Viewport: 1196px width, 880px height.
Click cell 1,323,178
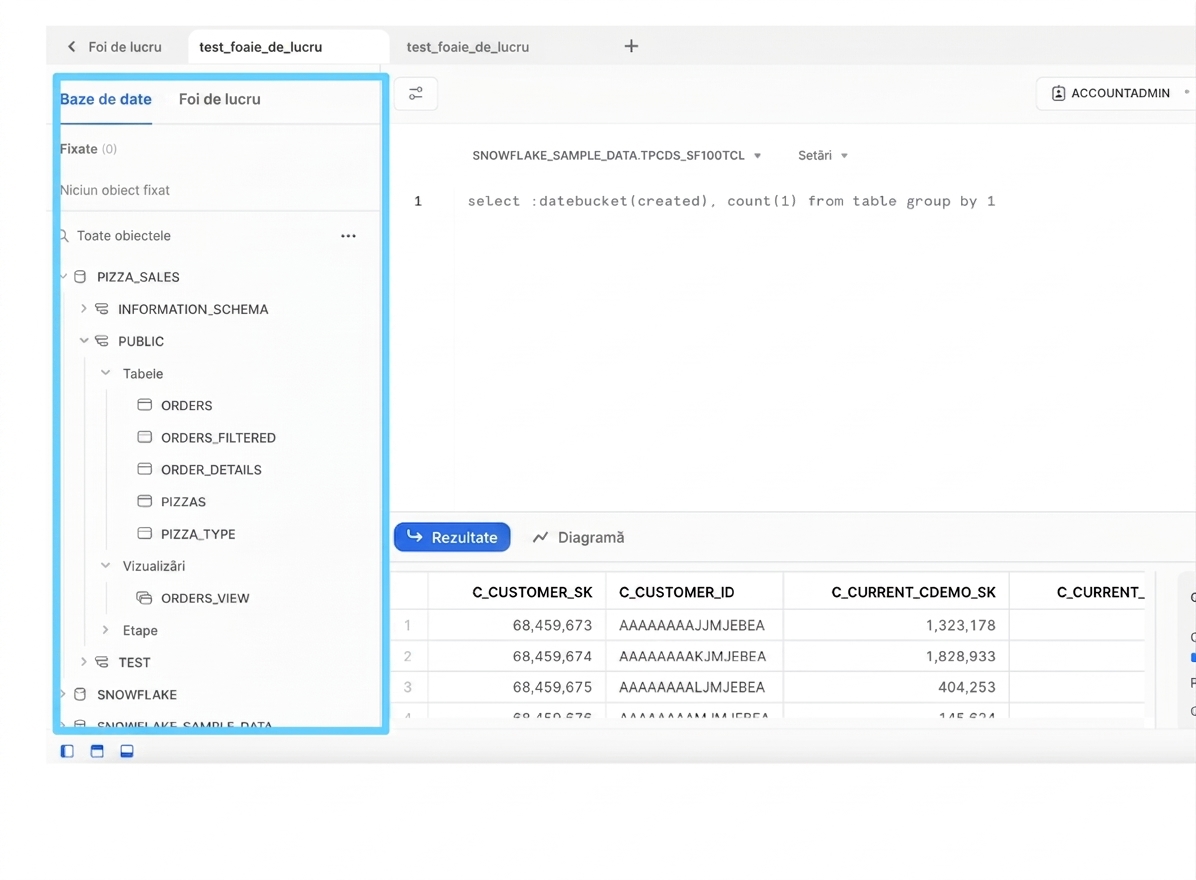tap(960, 625)
